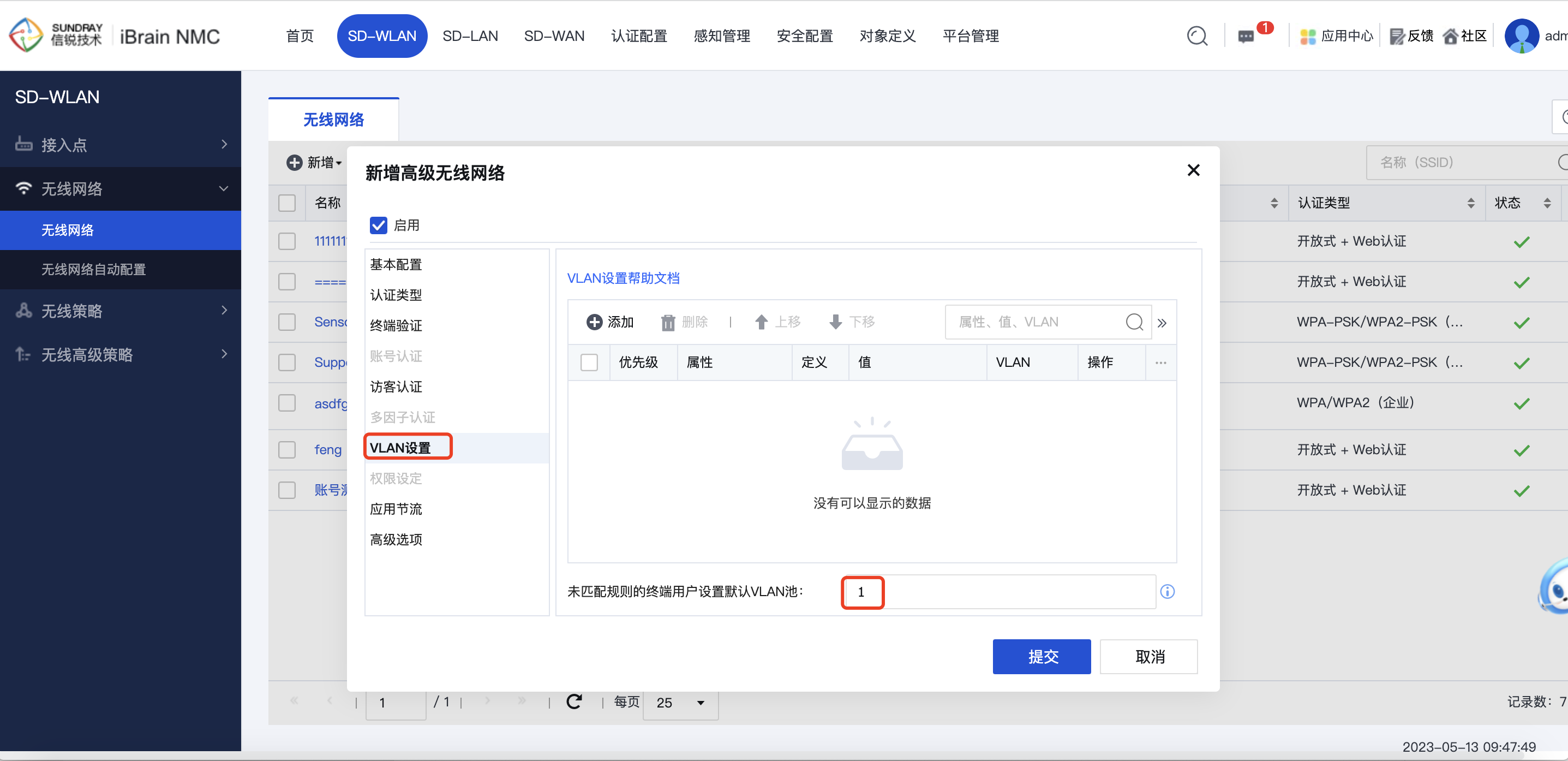Click the 无线策略 sidebar icon
Image resolution: width=1568 pixels, height=761 pixels.
coord(24,311)
